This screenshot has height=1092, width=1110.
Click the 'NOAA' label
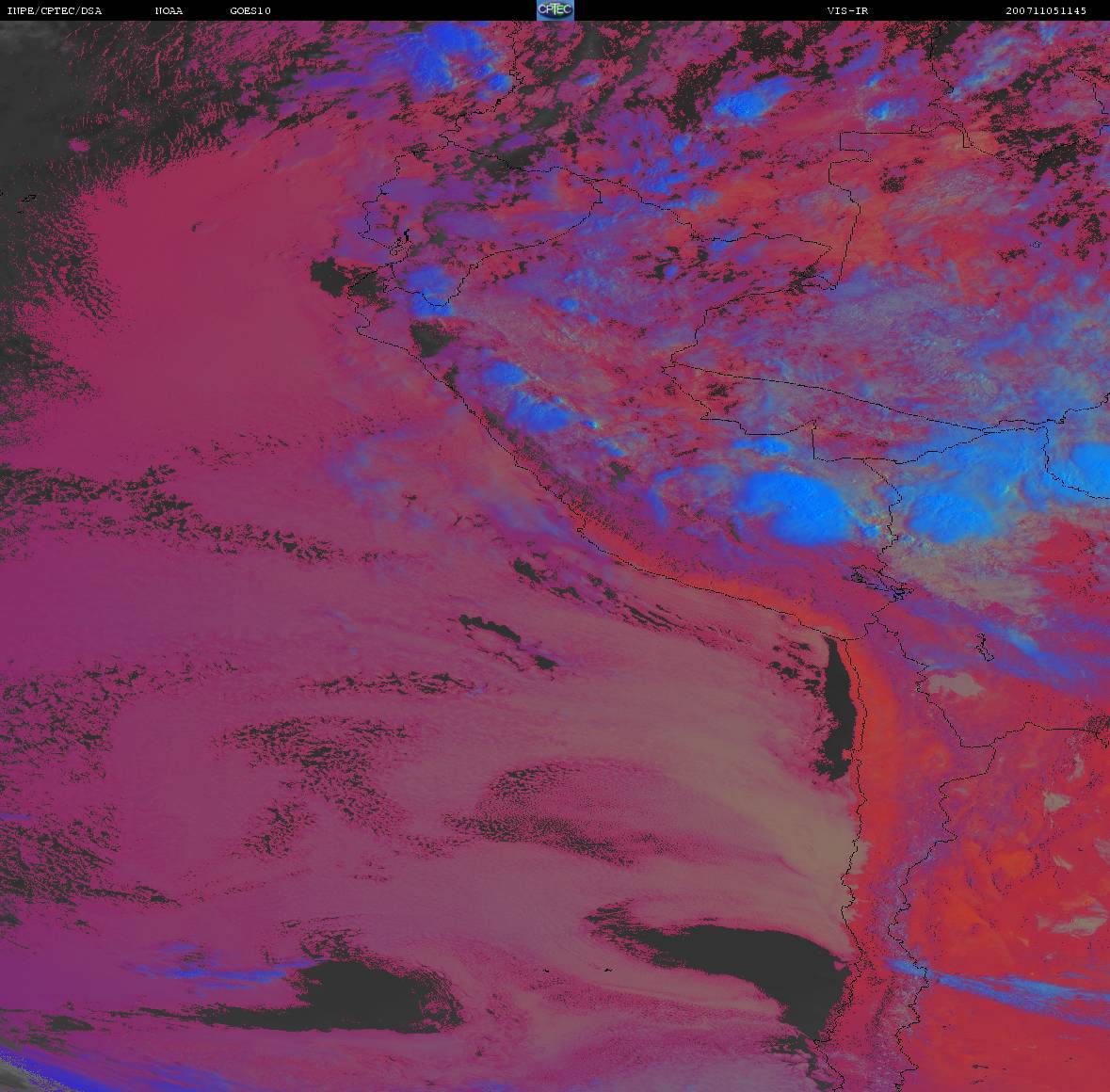pos(169,10)
